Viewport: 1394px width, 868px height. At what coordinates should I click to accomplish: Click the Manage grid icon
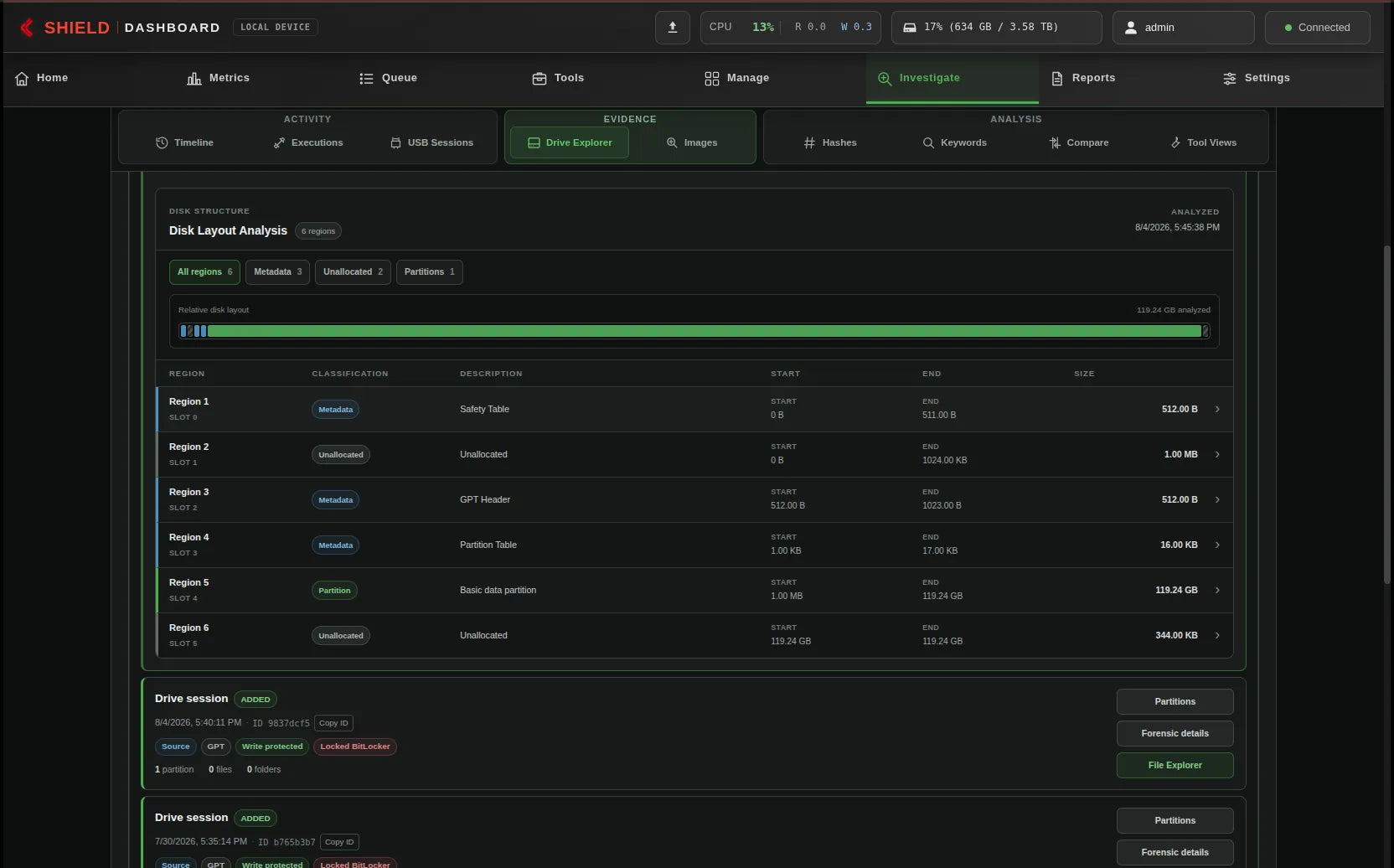click(712, 78)
